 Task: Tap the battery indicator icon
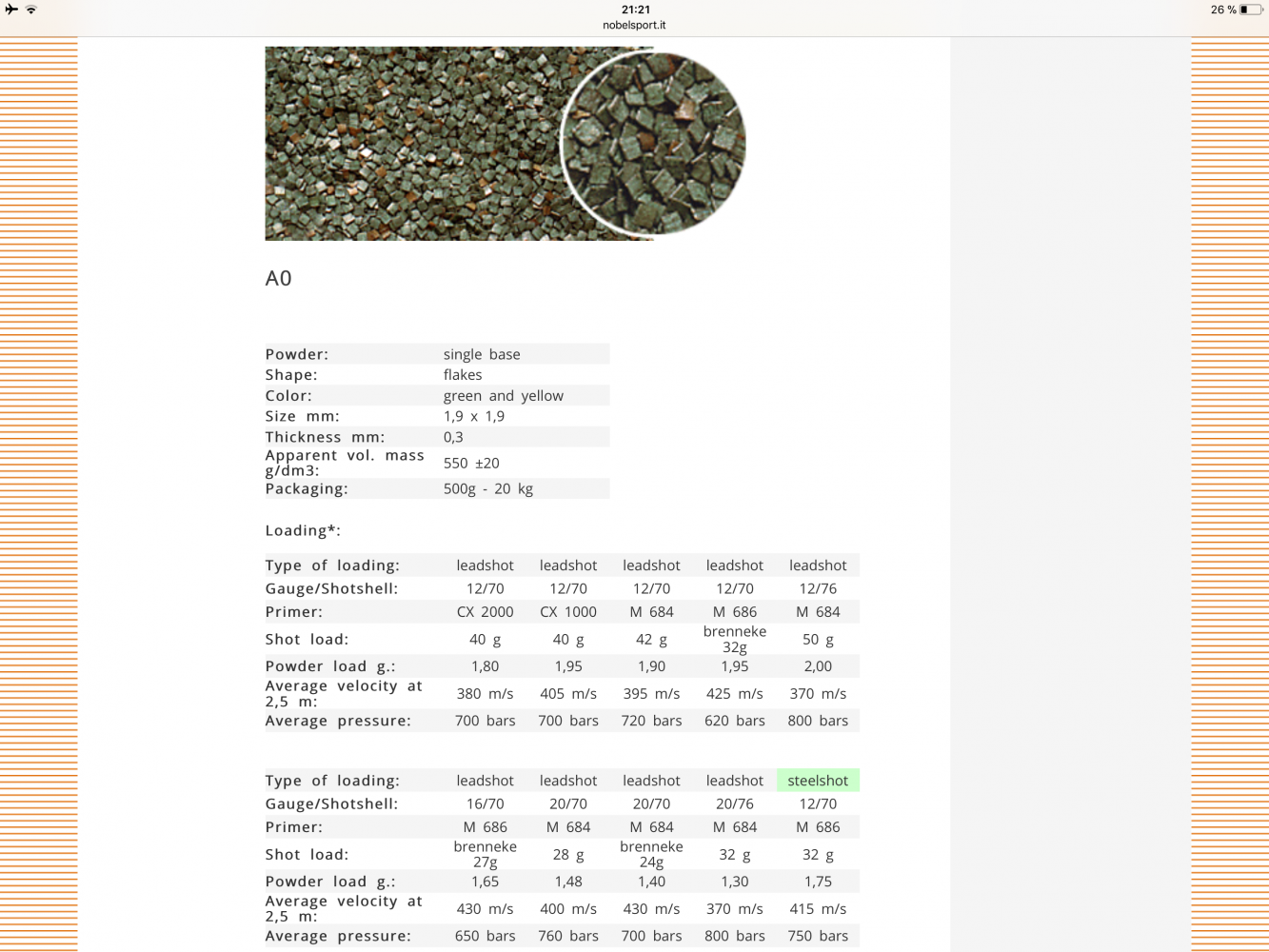1250,10
